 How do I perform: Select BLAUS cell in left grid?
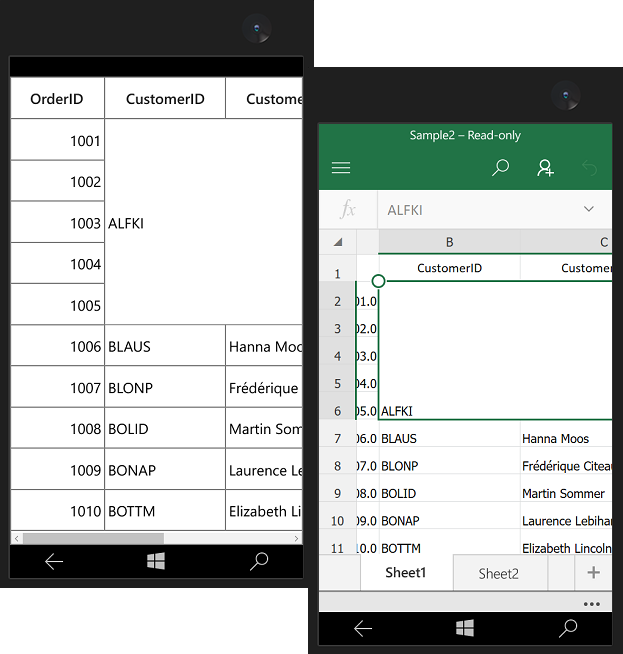click(165, 346)
